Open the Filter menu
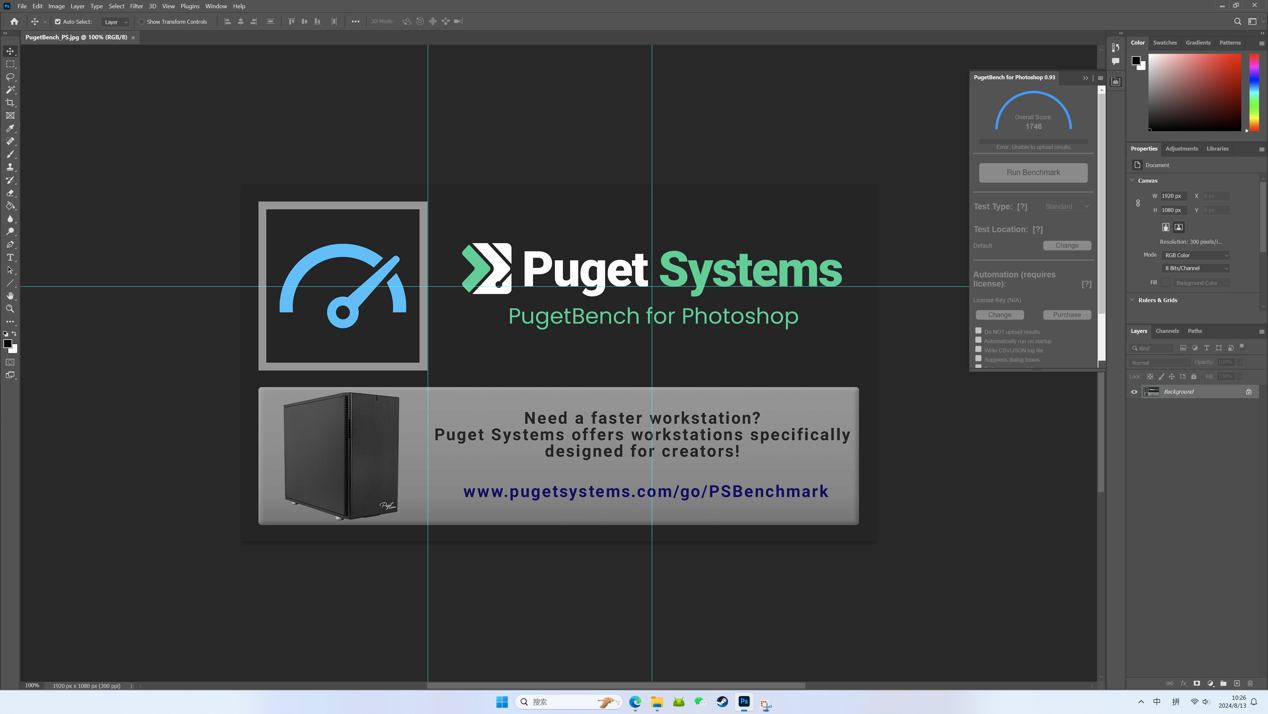This screenshot has height=714, width=1268. click(136, 6)
